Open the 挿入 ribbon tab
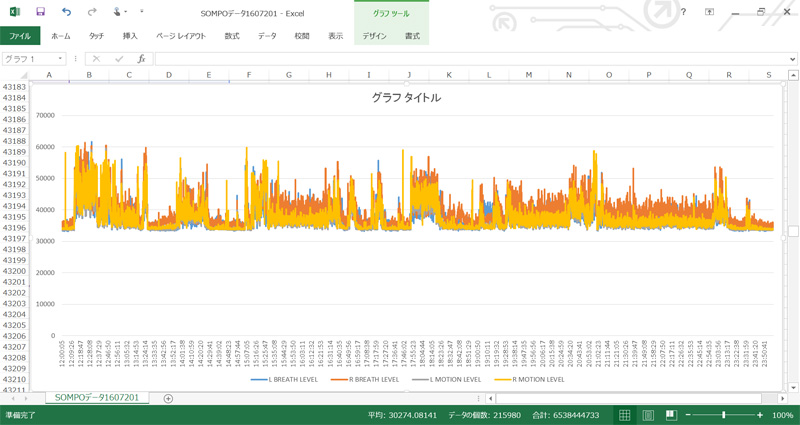 [x=130, y=36]
